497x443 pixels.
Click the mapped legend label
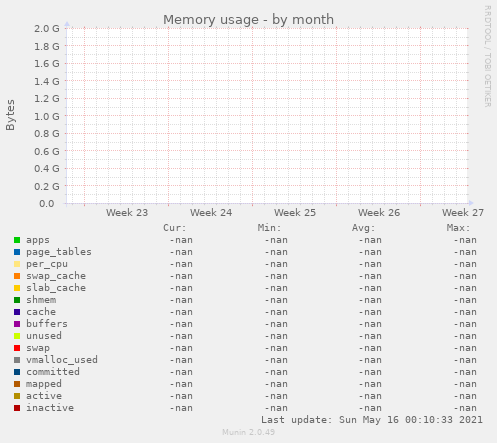[44, 384]
